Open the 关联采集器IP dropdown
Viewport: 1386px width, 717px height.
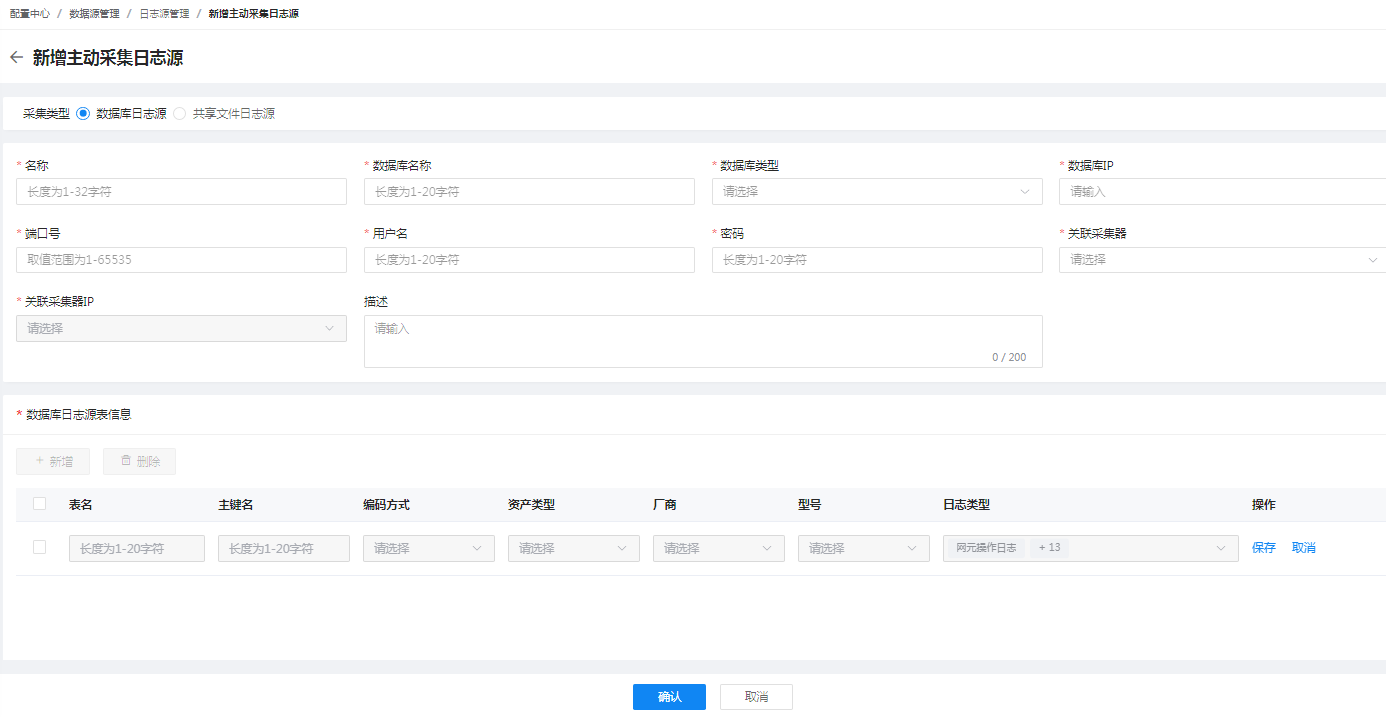pyautogui.click(x=182, y=328)
